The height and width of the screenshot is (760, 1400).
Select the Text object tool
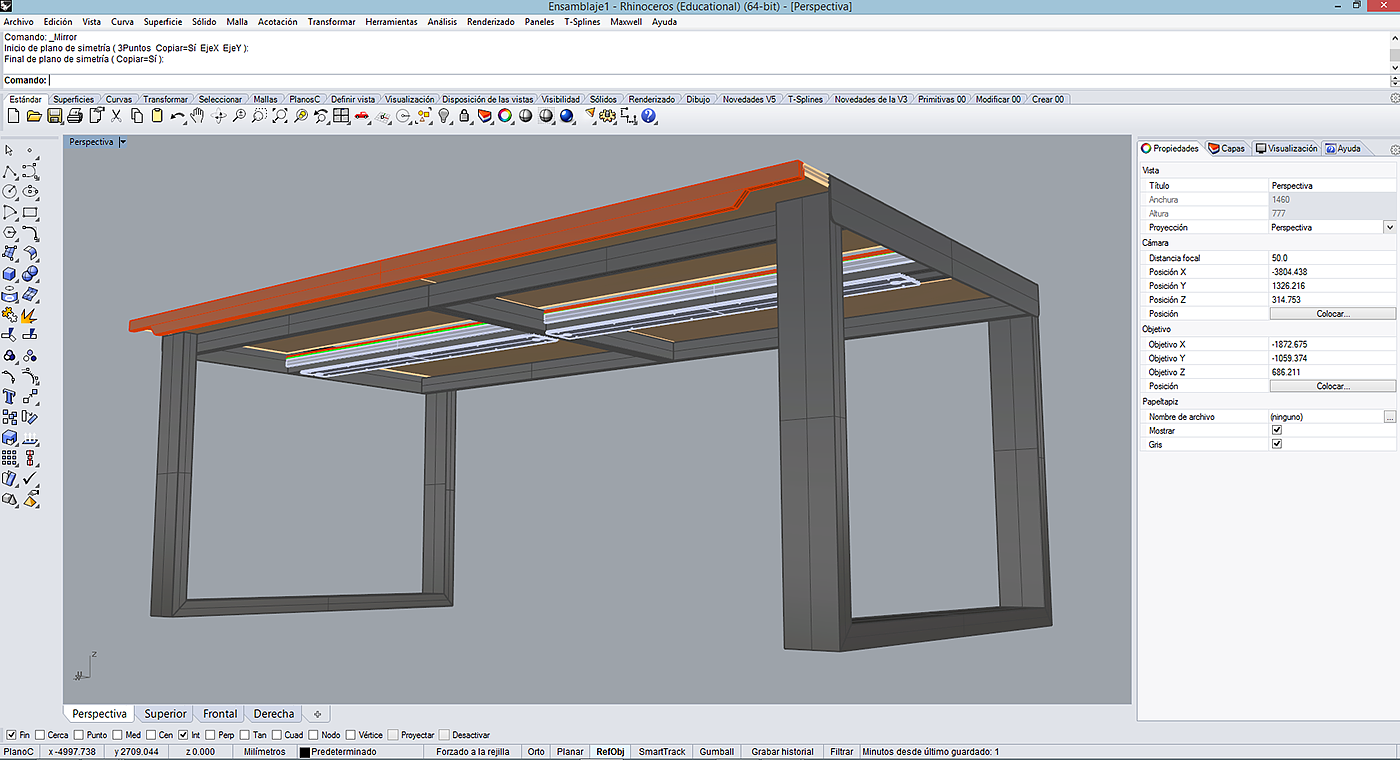pos(10,397)
